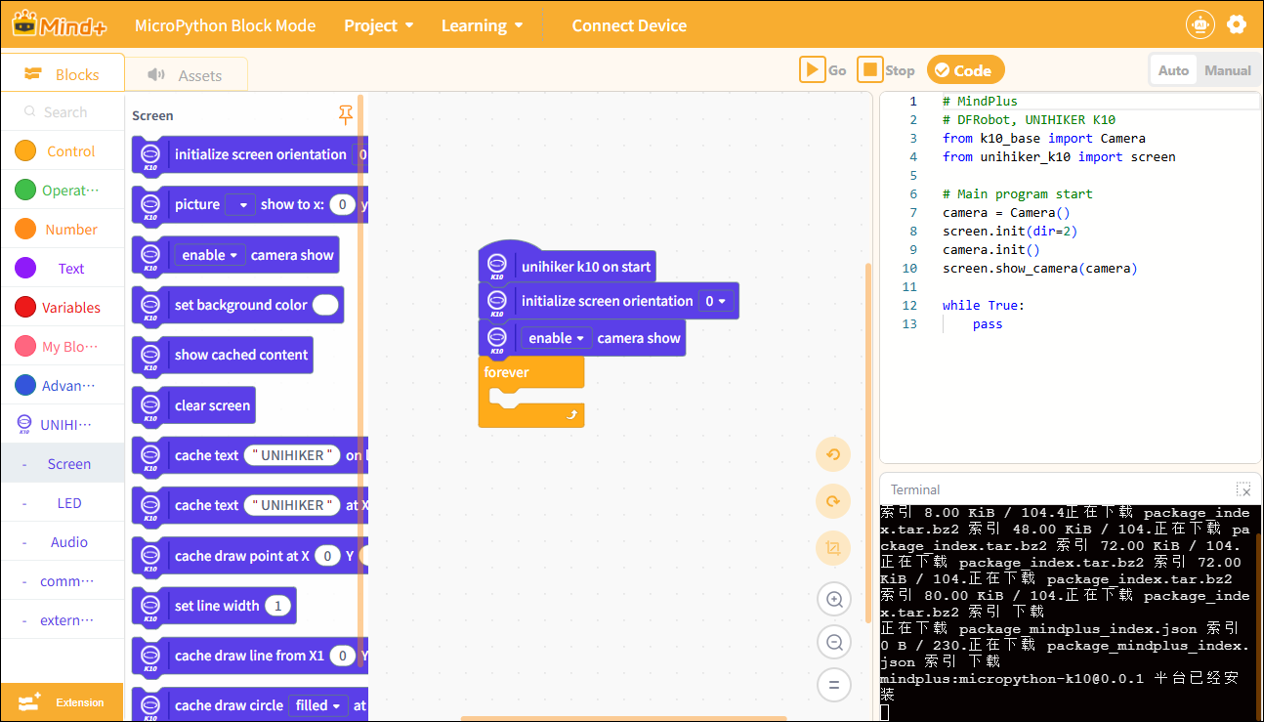1265x723 pixels.
Task: Expand the screen orientation 0 dropdown in workspace
Action: [716, 301]
